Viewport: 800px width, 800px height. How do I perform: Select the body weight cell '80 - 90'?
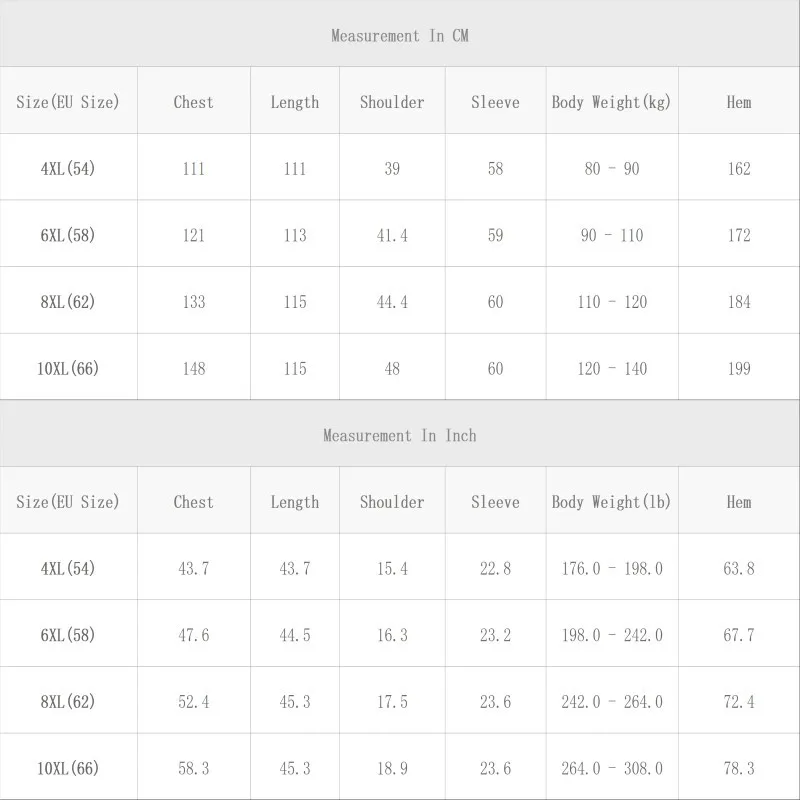tap(612, 169)
